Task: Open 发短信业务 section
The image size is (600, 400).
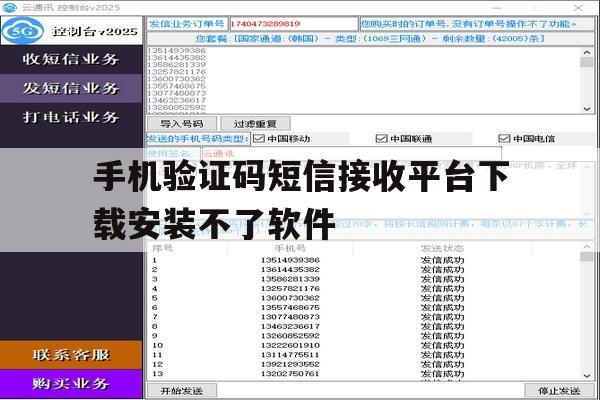Action: point(71,88)
